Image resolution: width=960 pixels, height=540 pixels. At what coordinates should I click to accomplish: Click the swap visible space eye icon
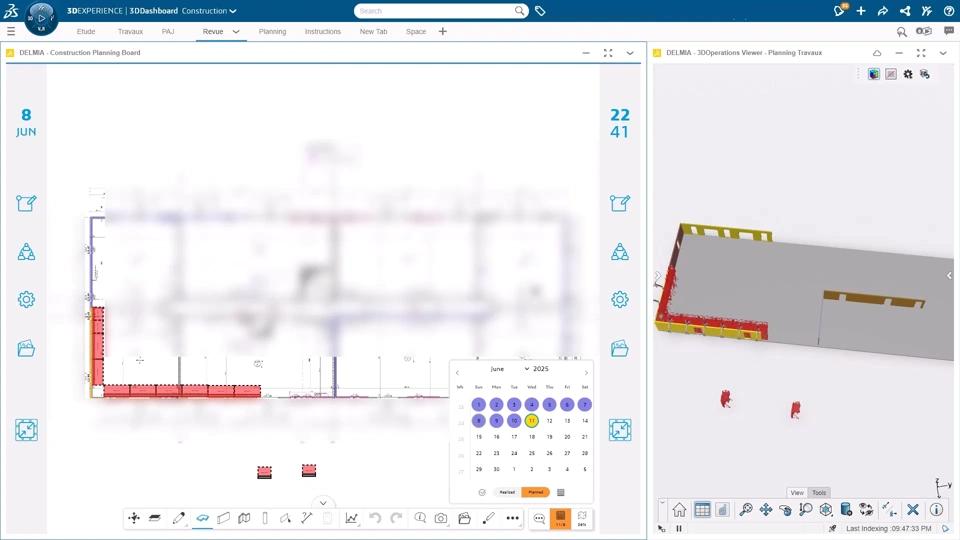[x=866, y=509]
